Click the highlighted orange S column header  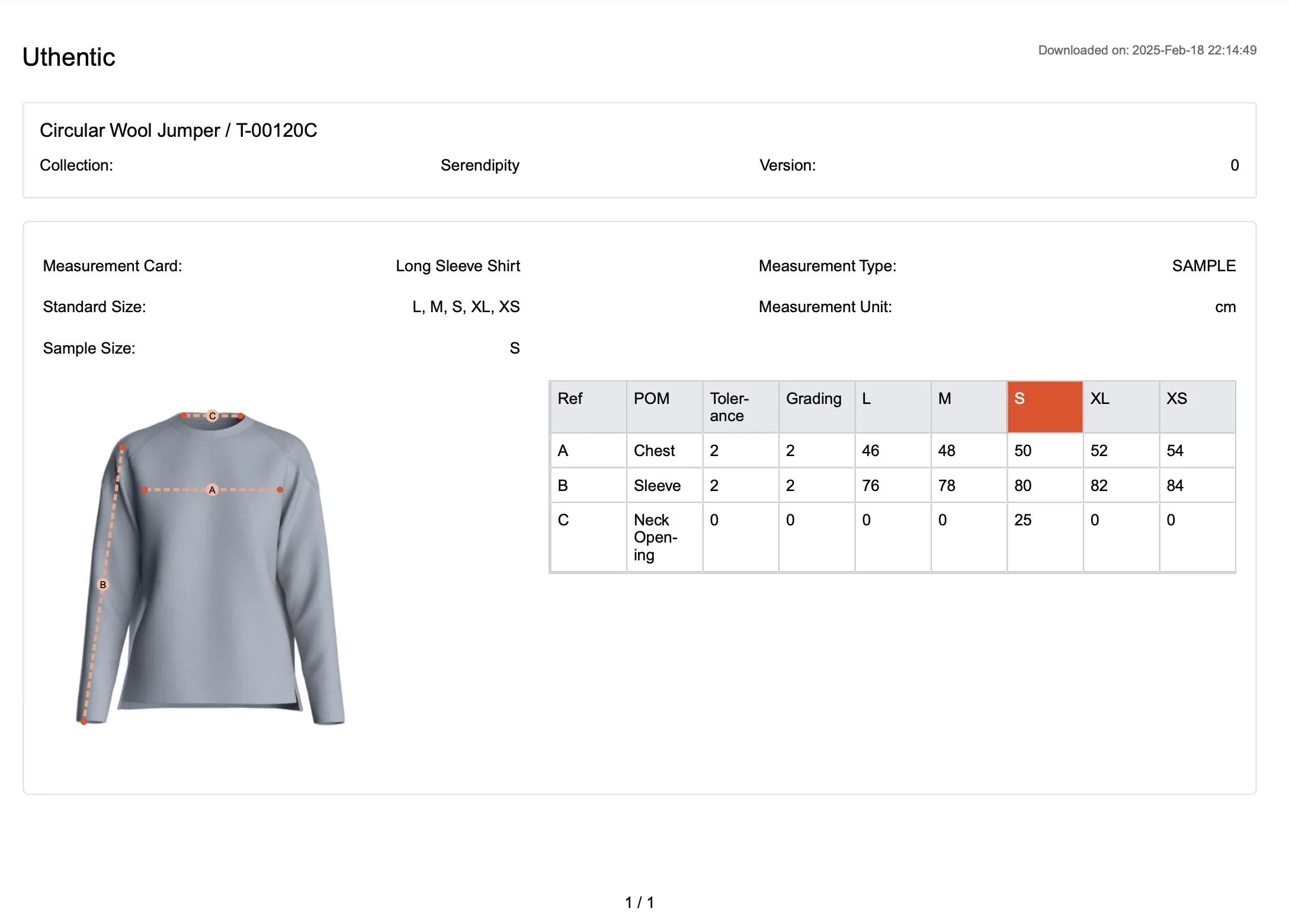tap(1045, 407)
